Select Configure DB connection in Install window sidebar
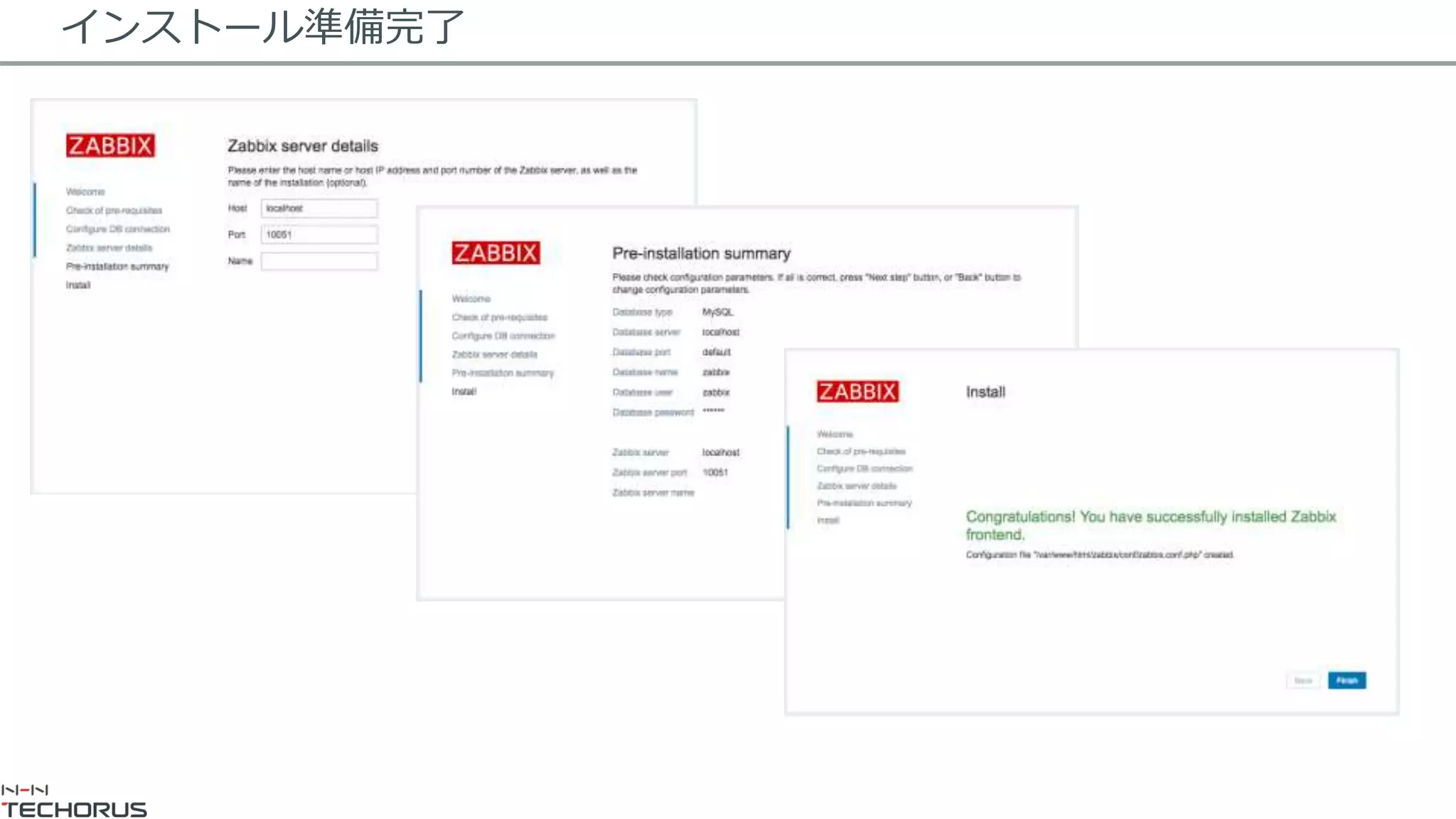The image size is (1456, 819). coord(864,469)
